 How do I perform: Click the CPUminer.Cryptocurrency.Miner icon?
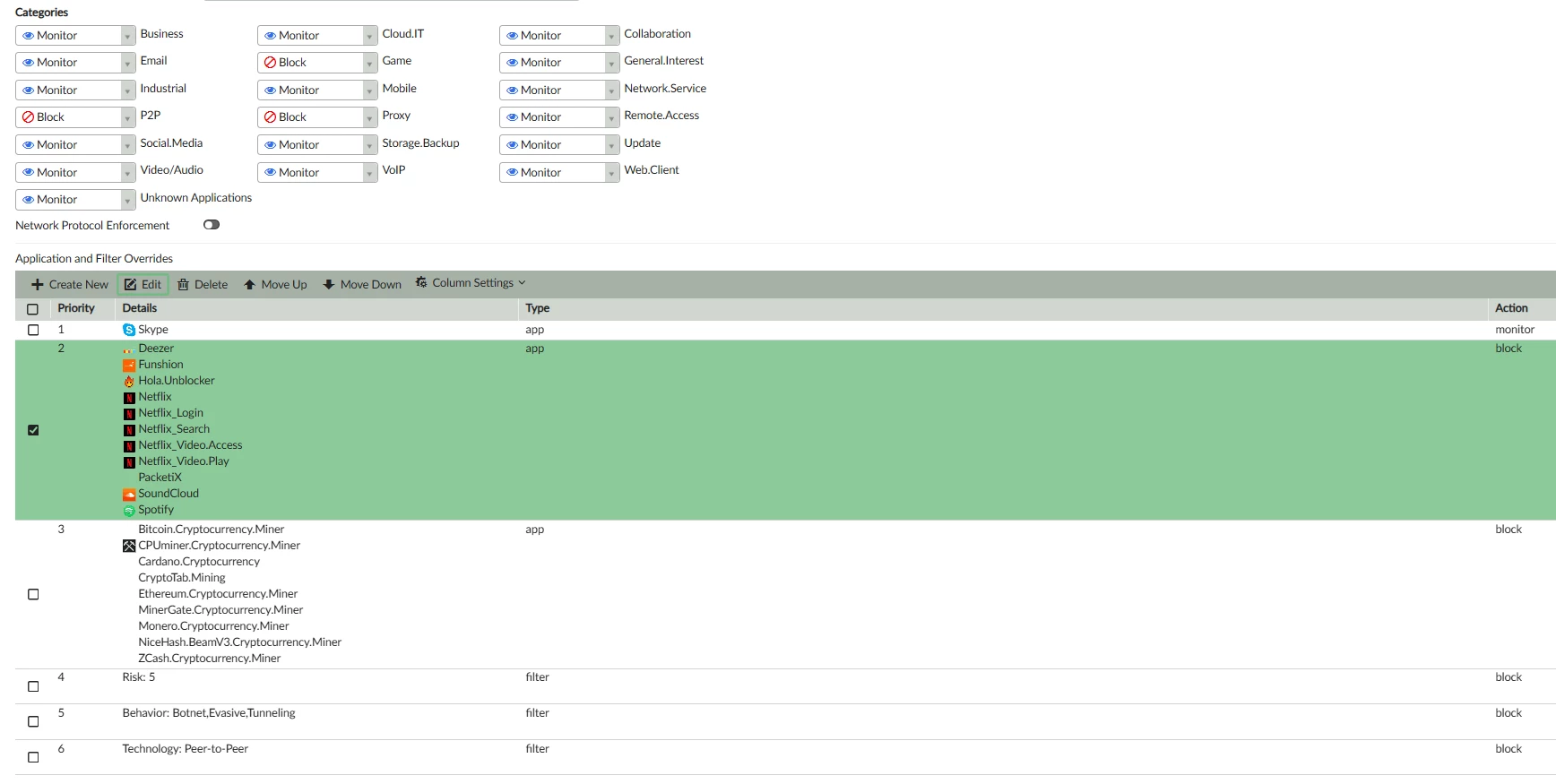click(x=129, y=546)
